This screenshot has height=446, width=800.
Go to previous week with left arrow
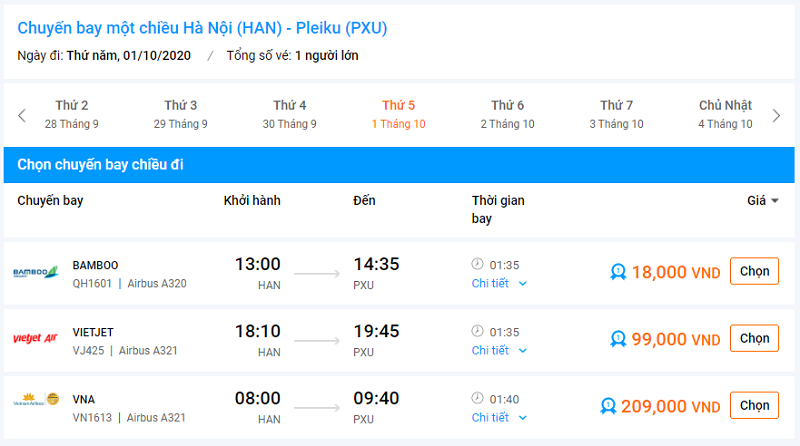pyautogui.click(x=22, y=115)
